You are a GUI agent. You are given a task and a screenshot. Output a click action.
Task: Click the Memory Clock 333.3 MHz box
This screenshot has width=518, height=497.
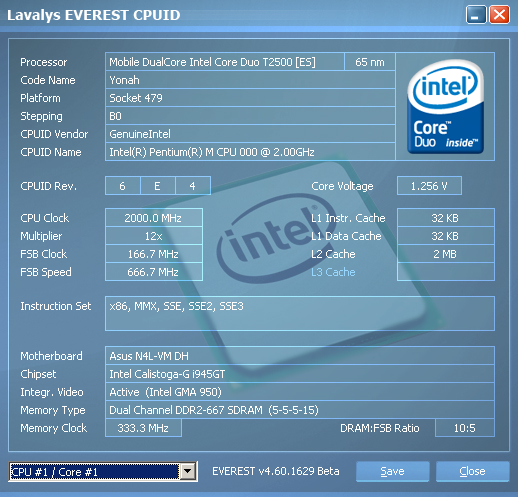[143, 428]
